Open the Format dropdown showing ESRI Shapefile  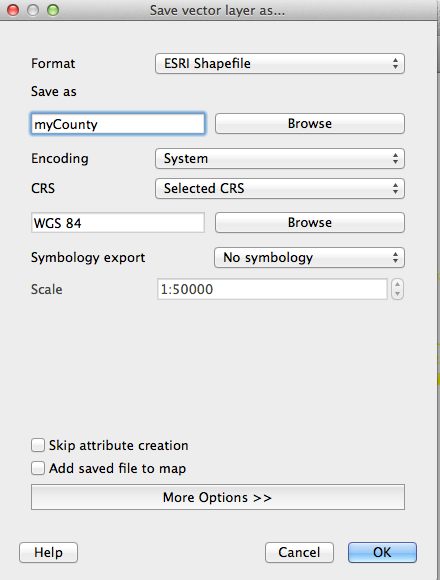coord(280,64)
